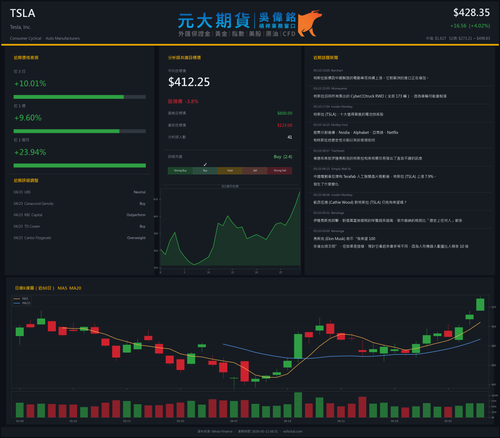Click the +23.94% performance value

[x=30, y=152]
